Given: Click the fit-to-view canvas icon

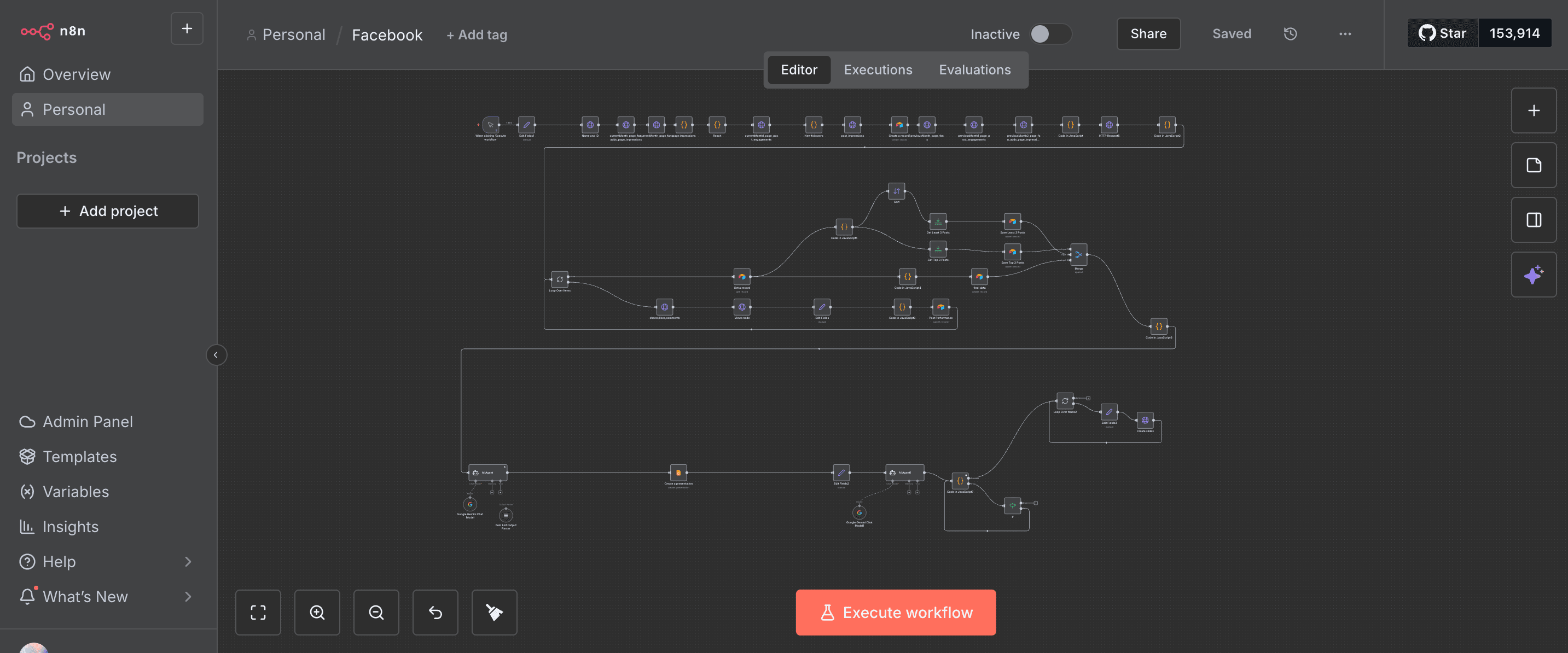Looking at the screenshot, I should (258, 612).
